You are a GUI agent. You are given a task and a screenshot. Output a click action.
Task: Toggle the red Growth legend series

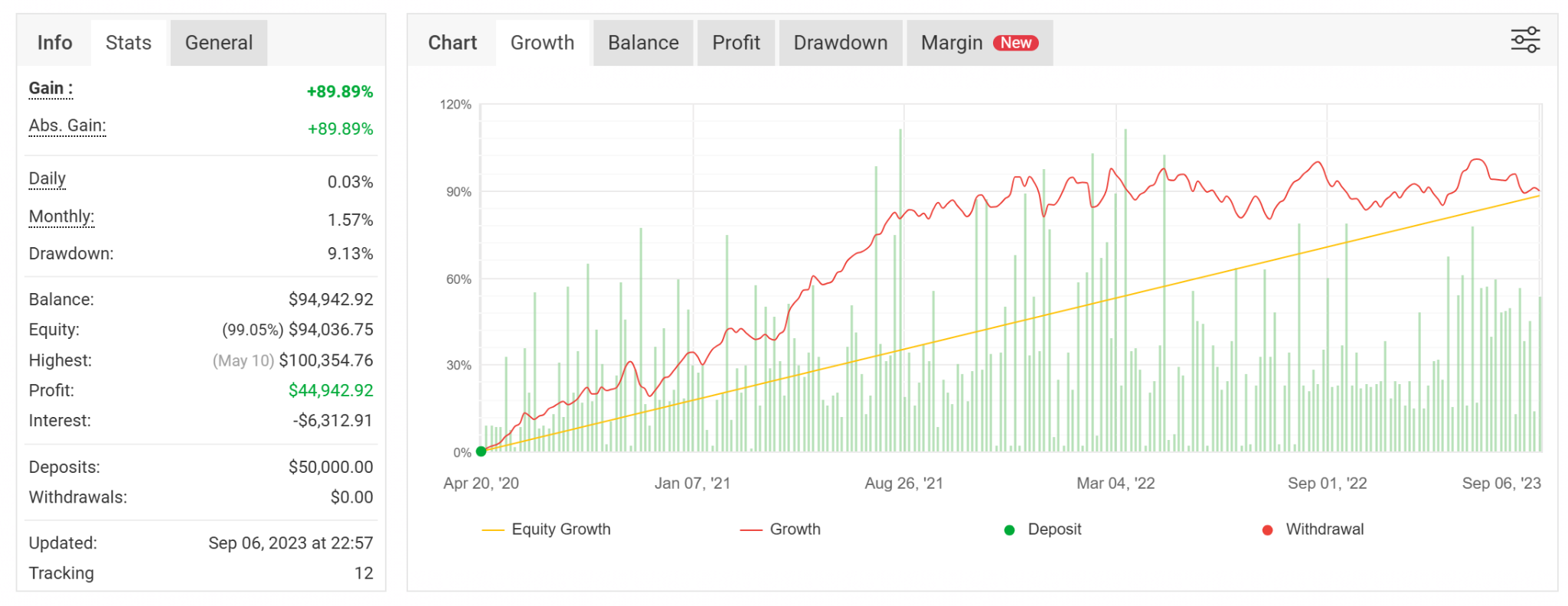pos(780,529)
